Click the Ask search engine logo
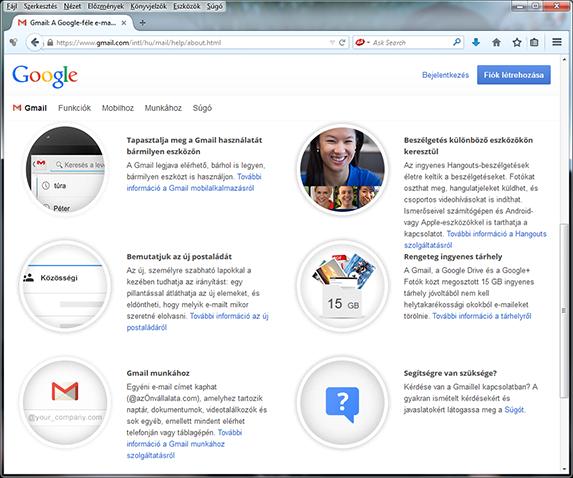Screen dimensions: 573x478 pyautogui.click(x=360, y=42)
